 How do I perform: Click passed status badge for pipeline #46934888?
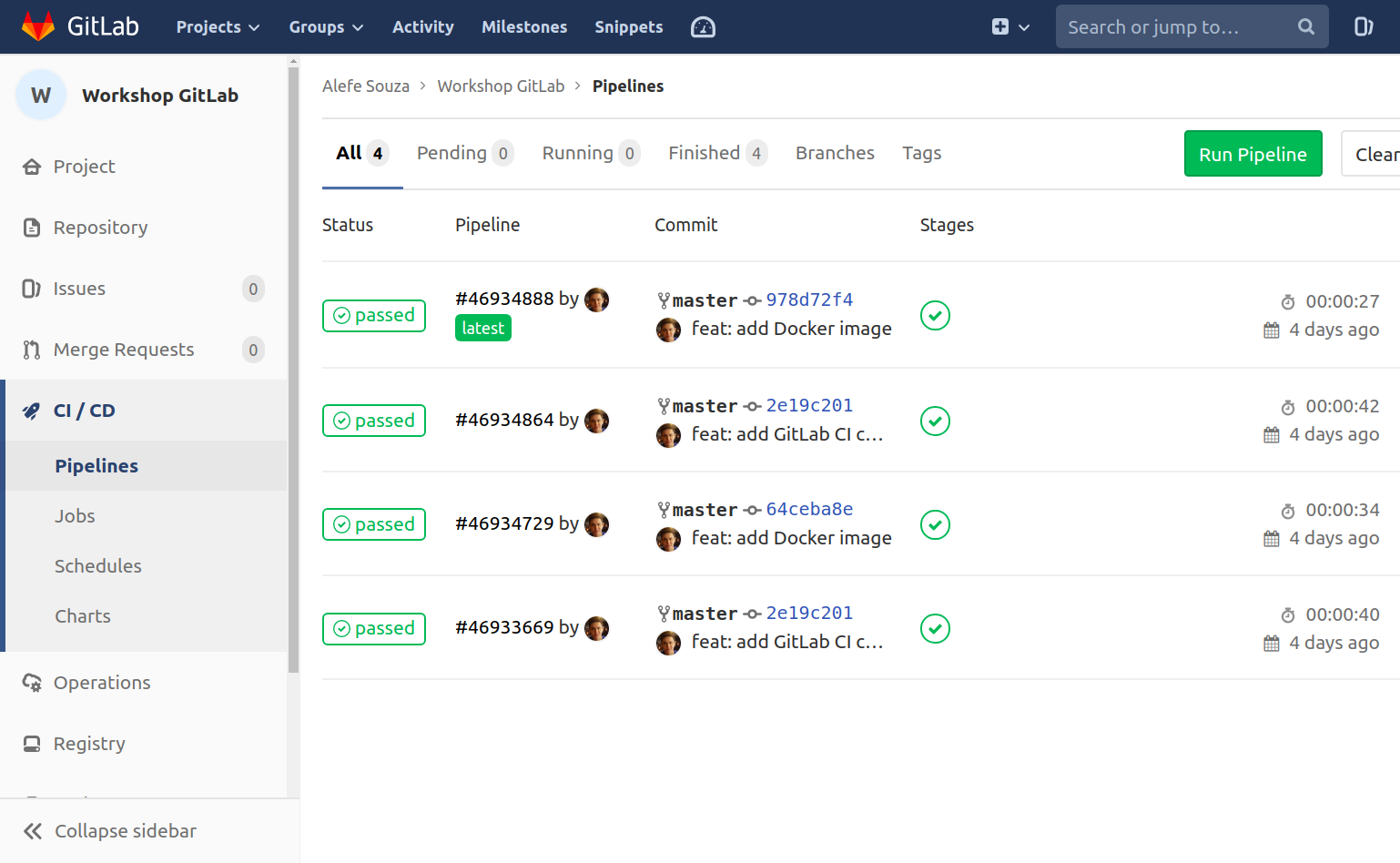[x=374, y=316]
